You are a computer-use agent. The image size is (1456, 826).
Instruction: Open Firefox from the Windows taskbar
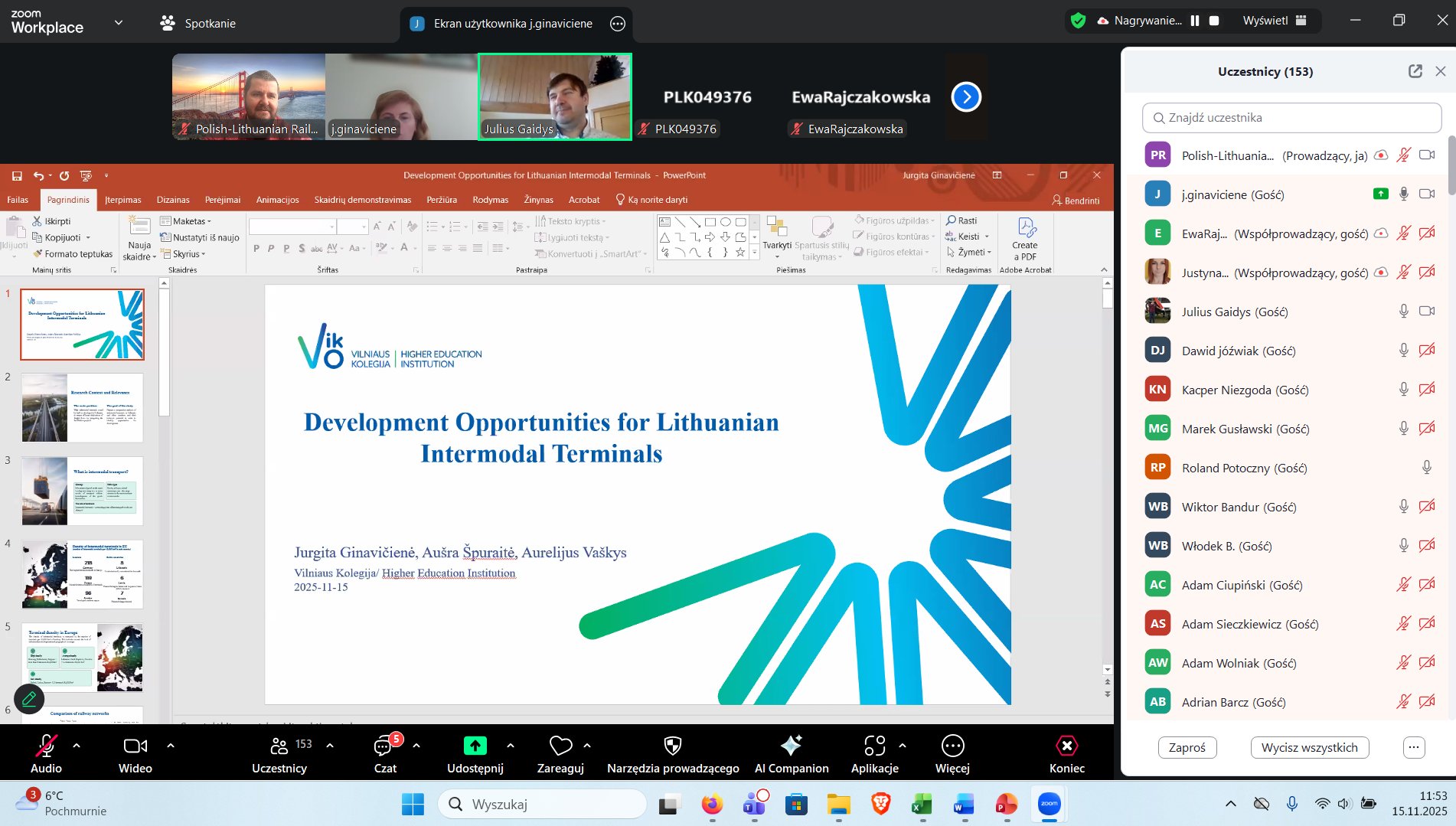tap(712, 805)
